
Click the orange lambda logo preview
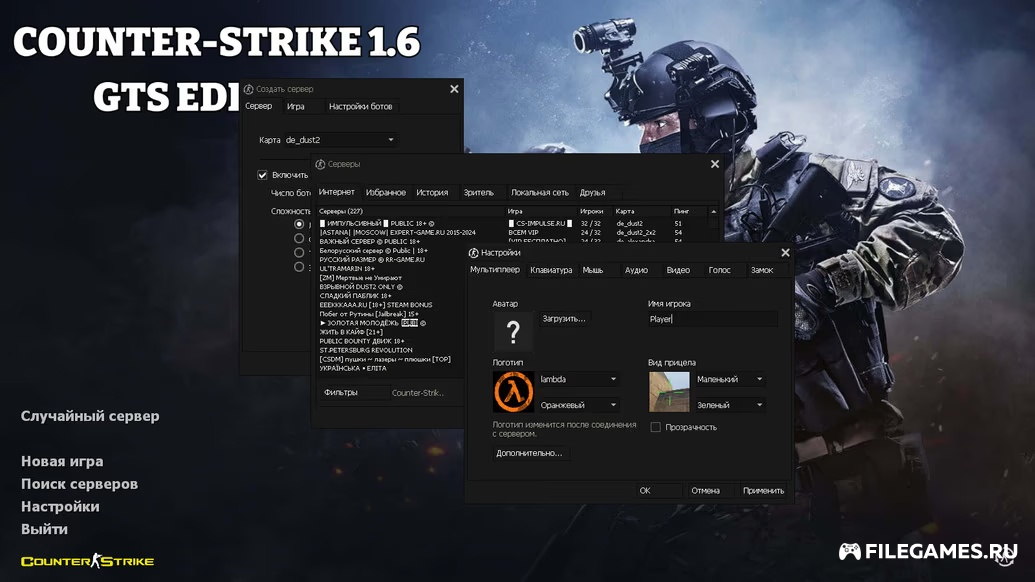pyautogui.click(x=513, y=392)
